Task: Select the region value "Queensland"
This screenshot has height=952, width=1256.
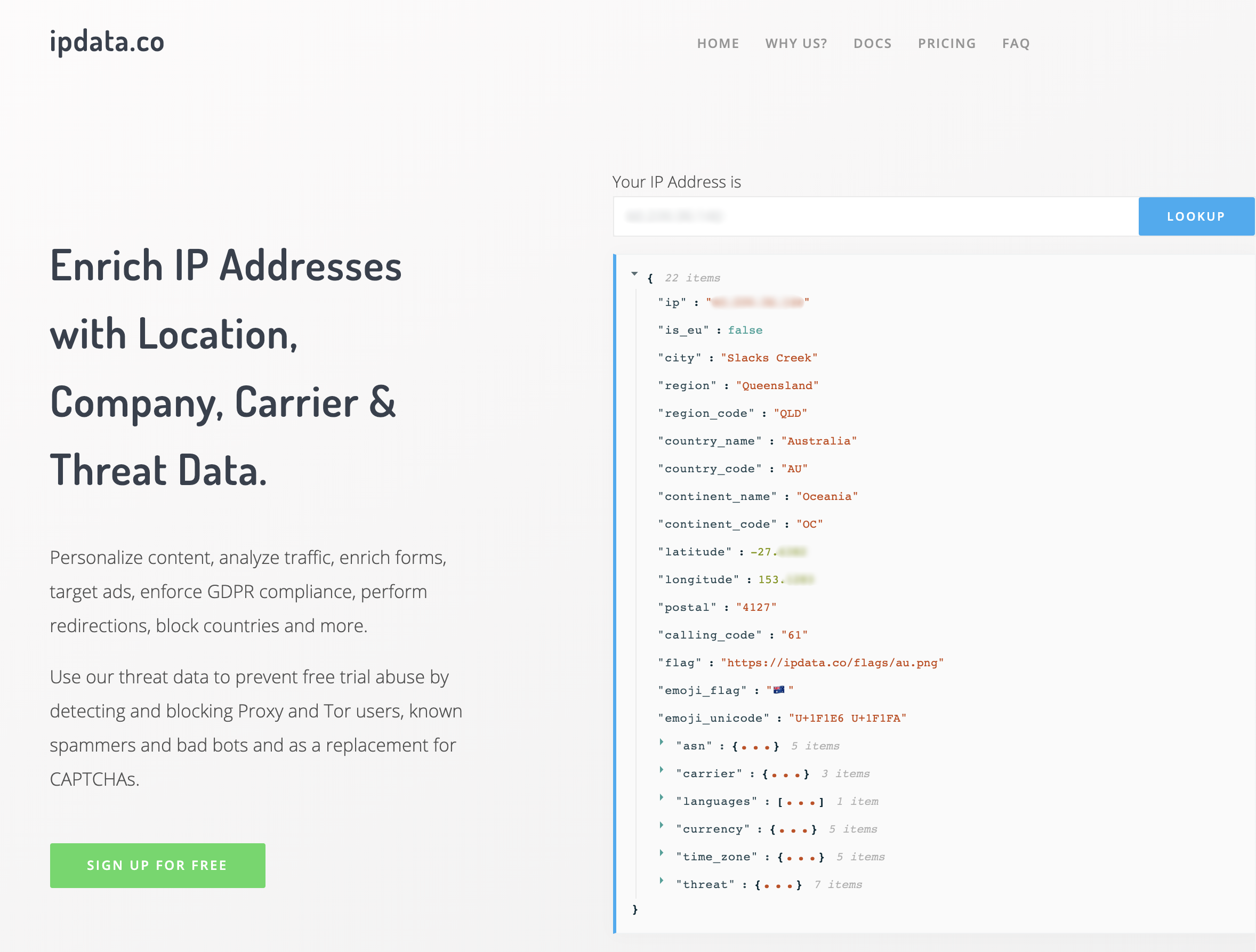Action: [x=777, y=385]
